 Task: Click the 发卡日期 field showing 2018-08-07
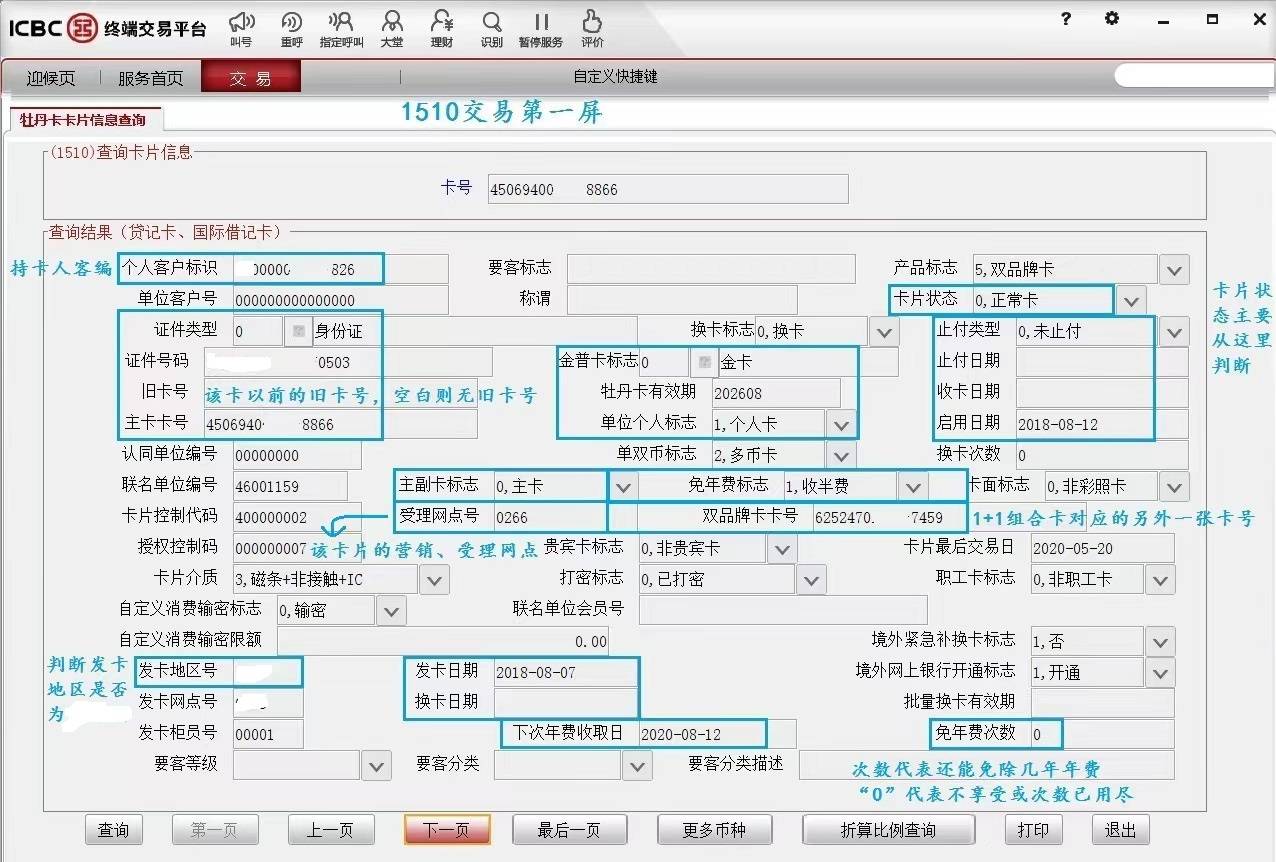(566, 672)
